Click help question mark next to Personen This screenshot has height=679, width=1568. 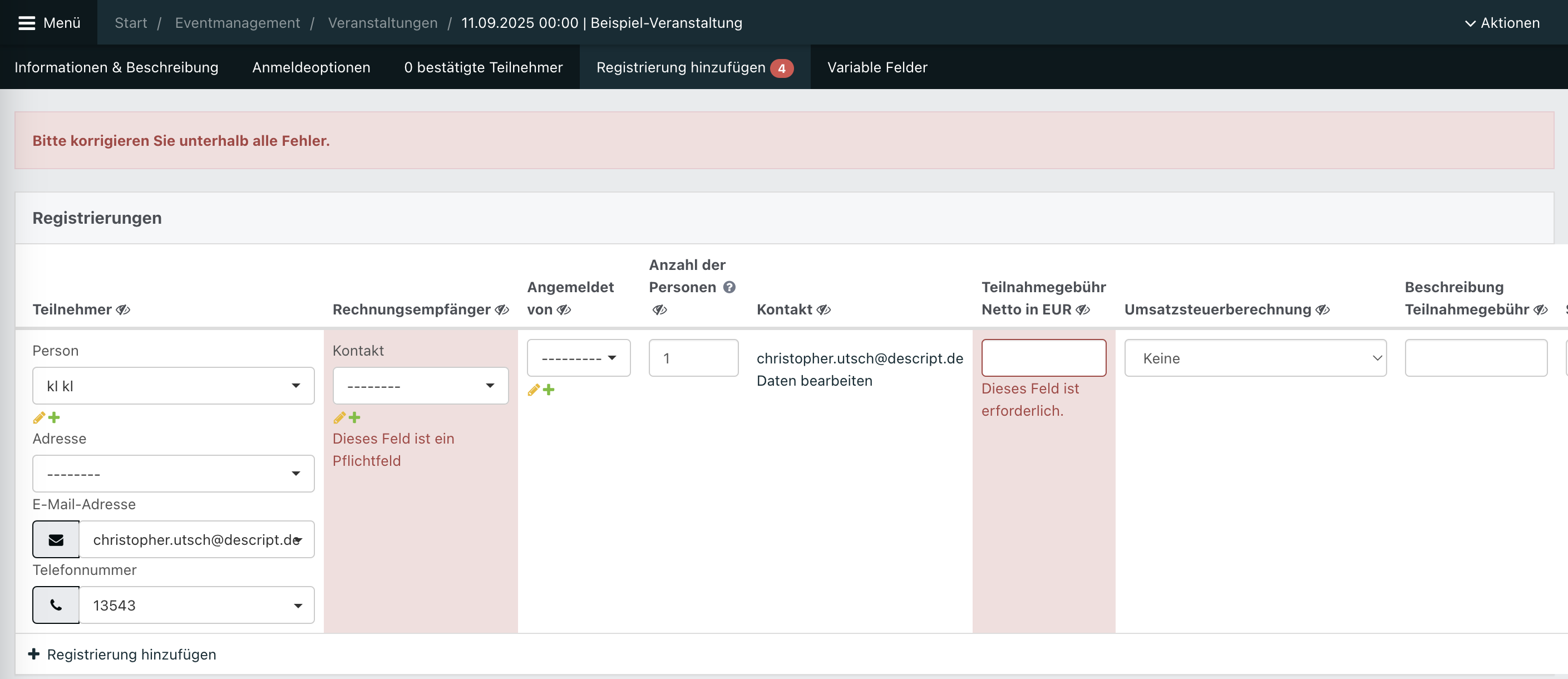[729, 287]
